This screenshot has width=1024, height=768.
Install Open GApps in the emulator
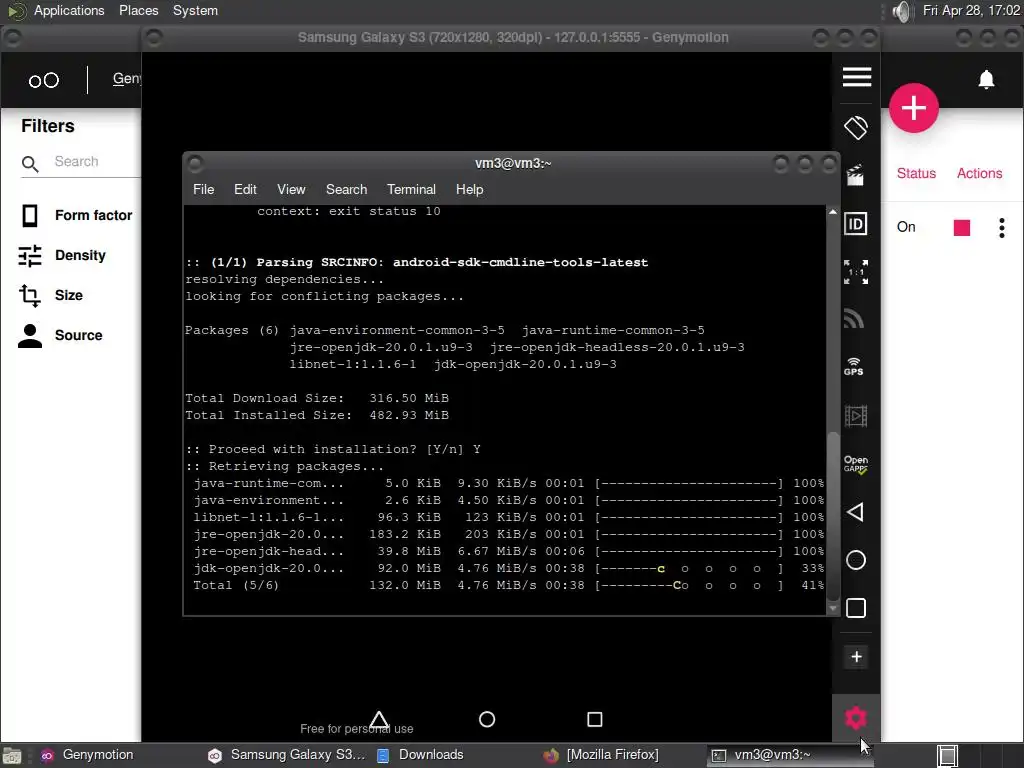pyautogui.click(x=856, y=464)
